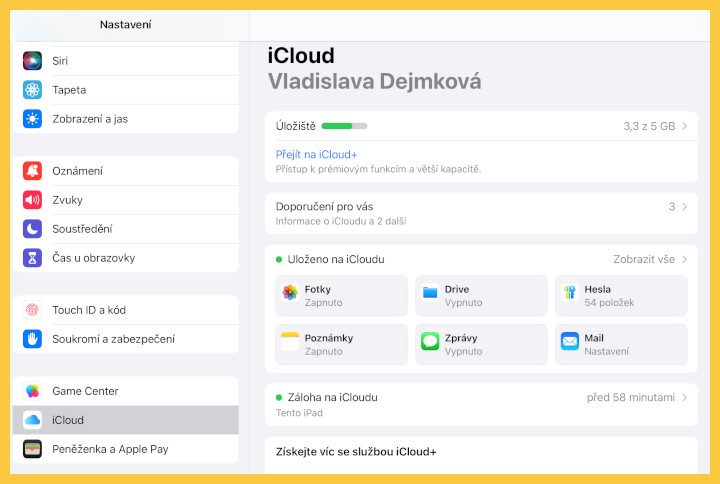
Task: Open Čas u obrazovky hourglass icon
Action: pos(33,258)
